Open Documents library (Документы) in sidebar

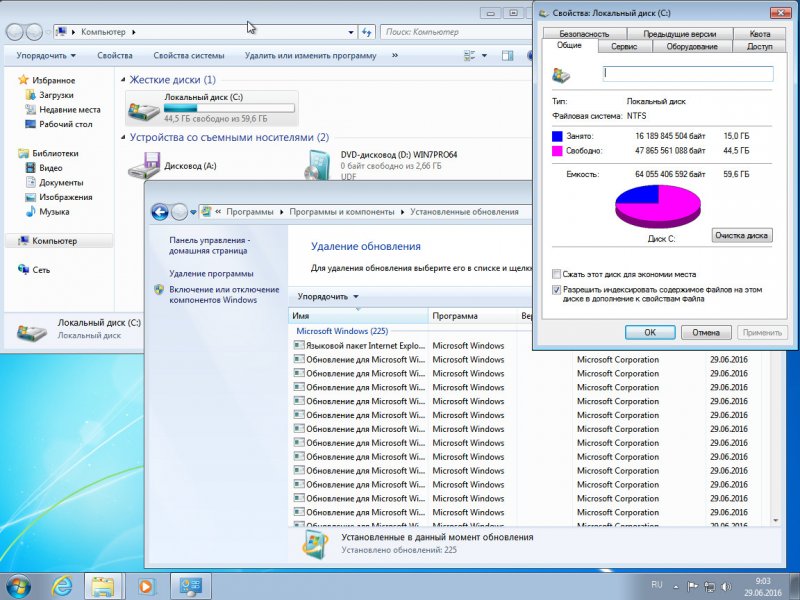pyautogui.click(x=61, y=182)
